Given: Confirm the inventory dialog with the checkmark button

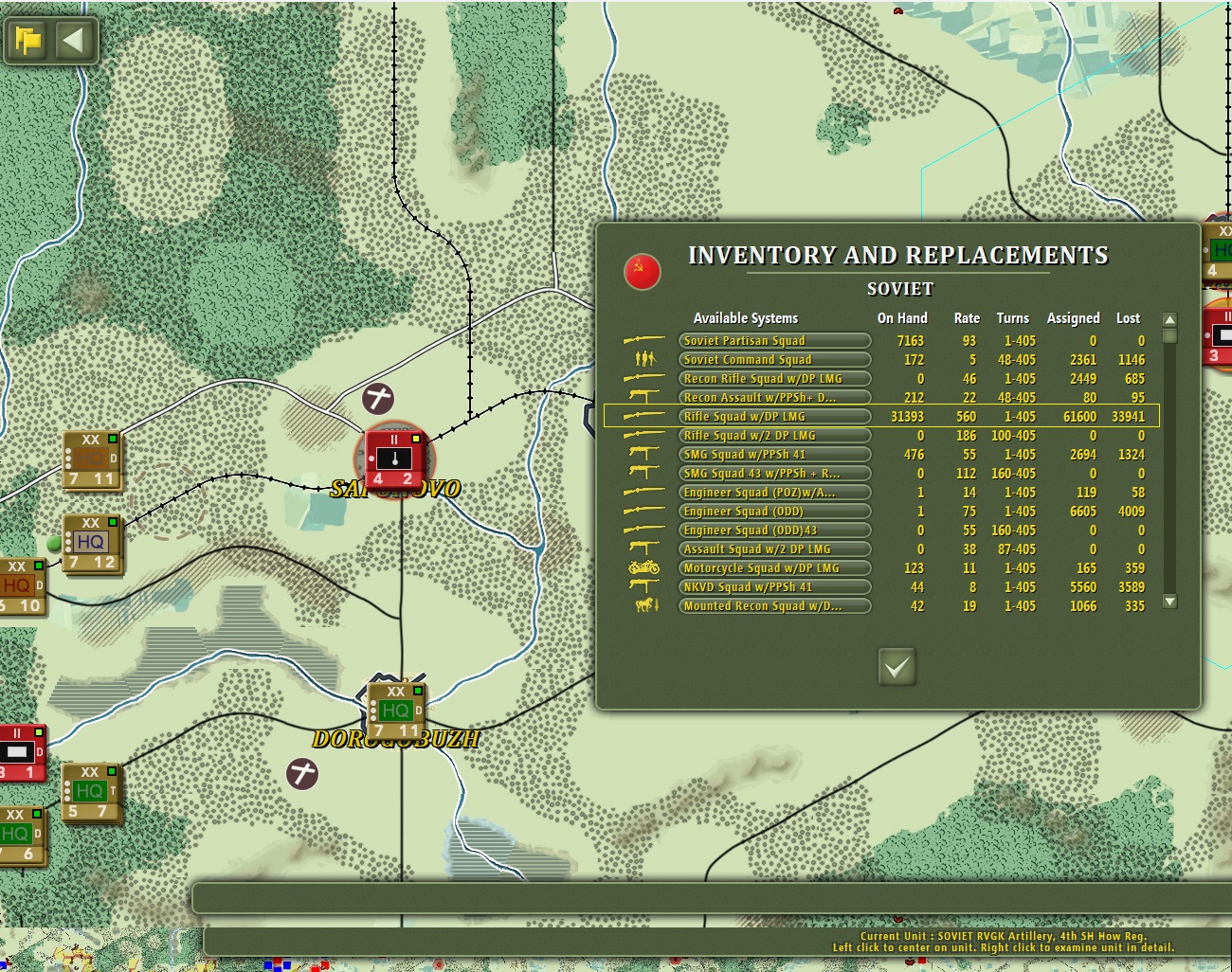Looking at the screenshot, I should pyautogui.click(x=897, y=667).
